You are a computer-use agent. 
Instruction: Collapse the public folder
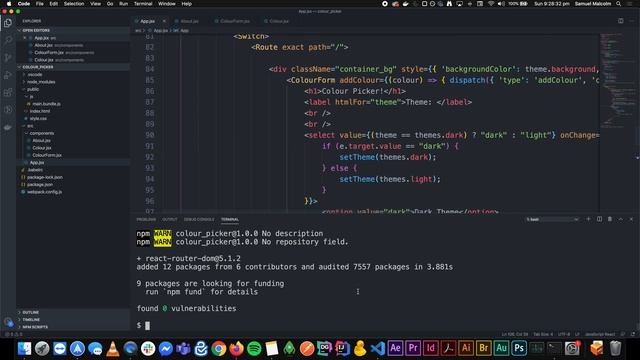(33, 89)
